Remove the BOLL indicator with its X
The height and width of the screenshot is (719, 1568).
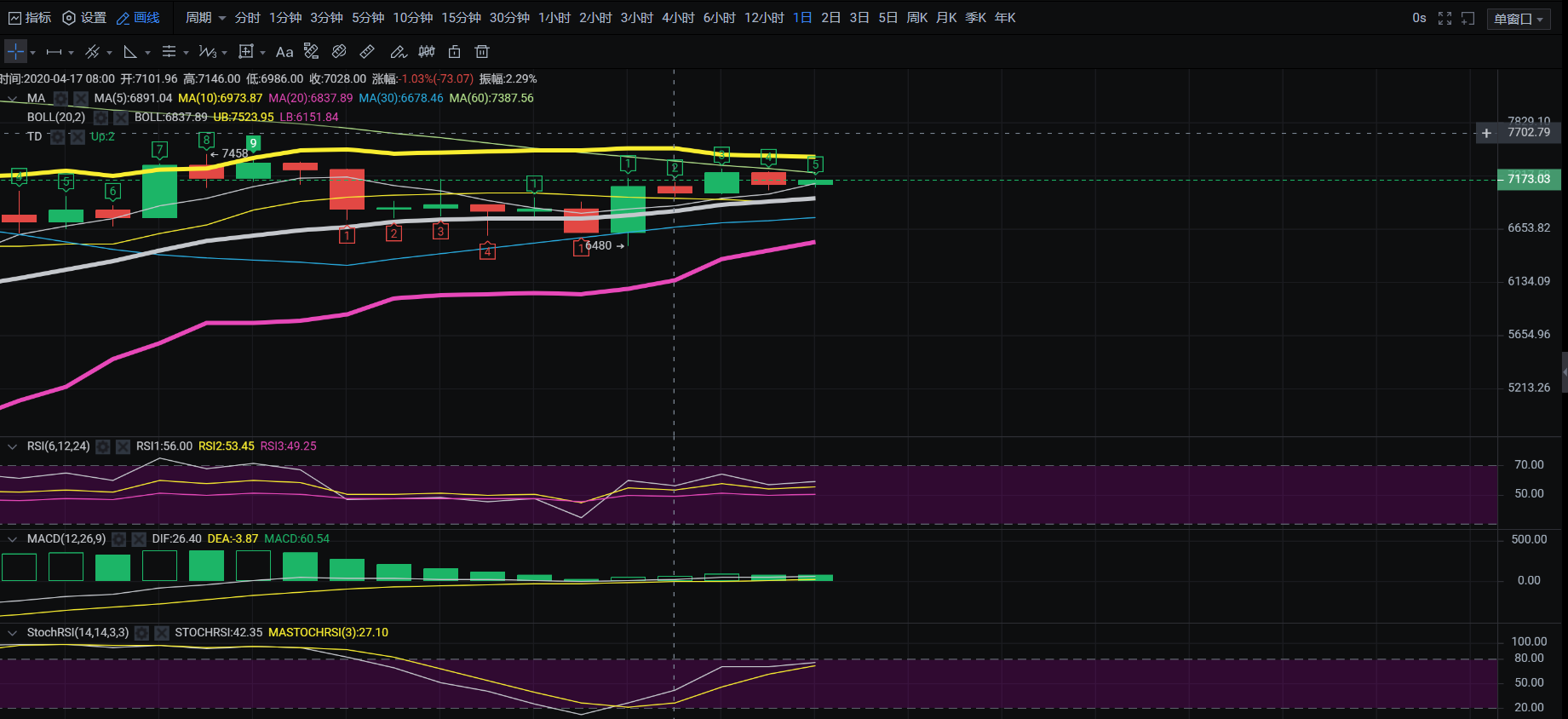point(120,118)
